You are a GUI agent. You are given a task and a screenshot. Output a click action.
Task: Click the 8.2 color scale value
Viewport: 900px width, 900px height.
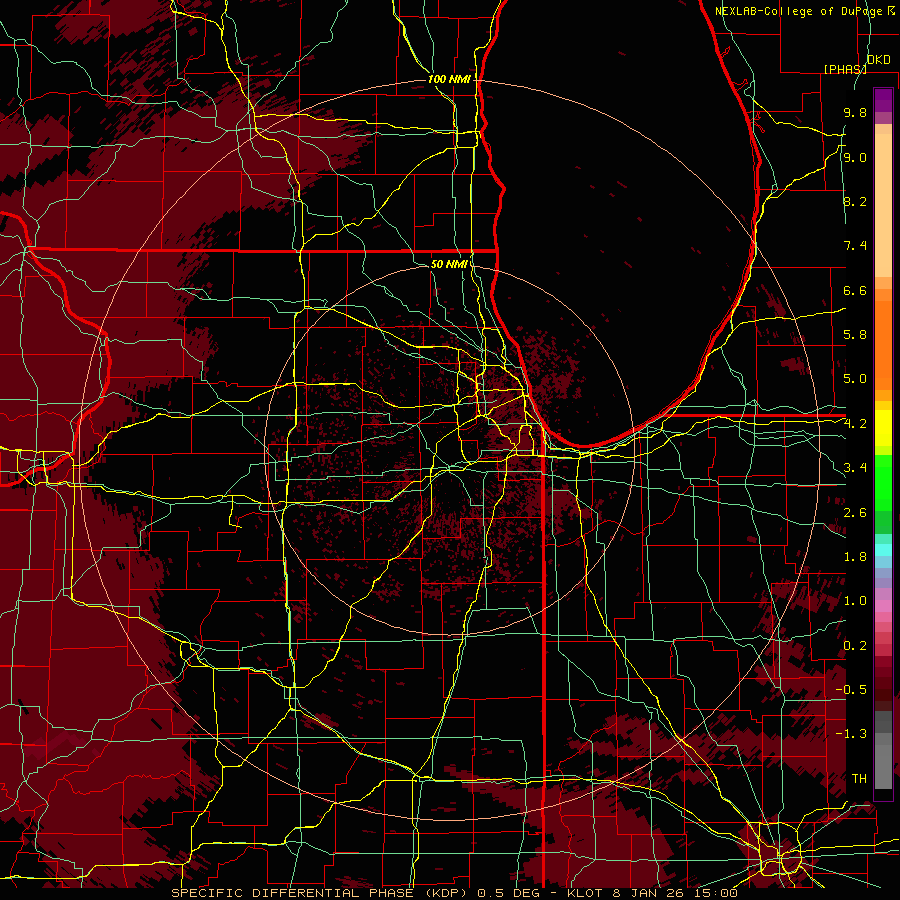[x=855, y=201]
